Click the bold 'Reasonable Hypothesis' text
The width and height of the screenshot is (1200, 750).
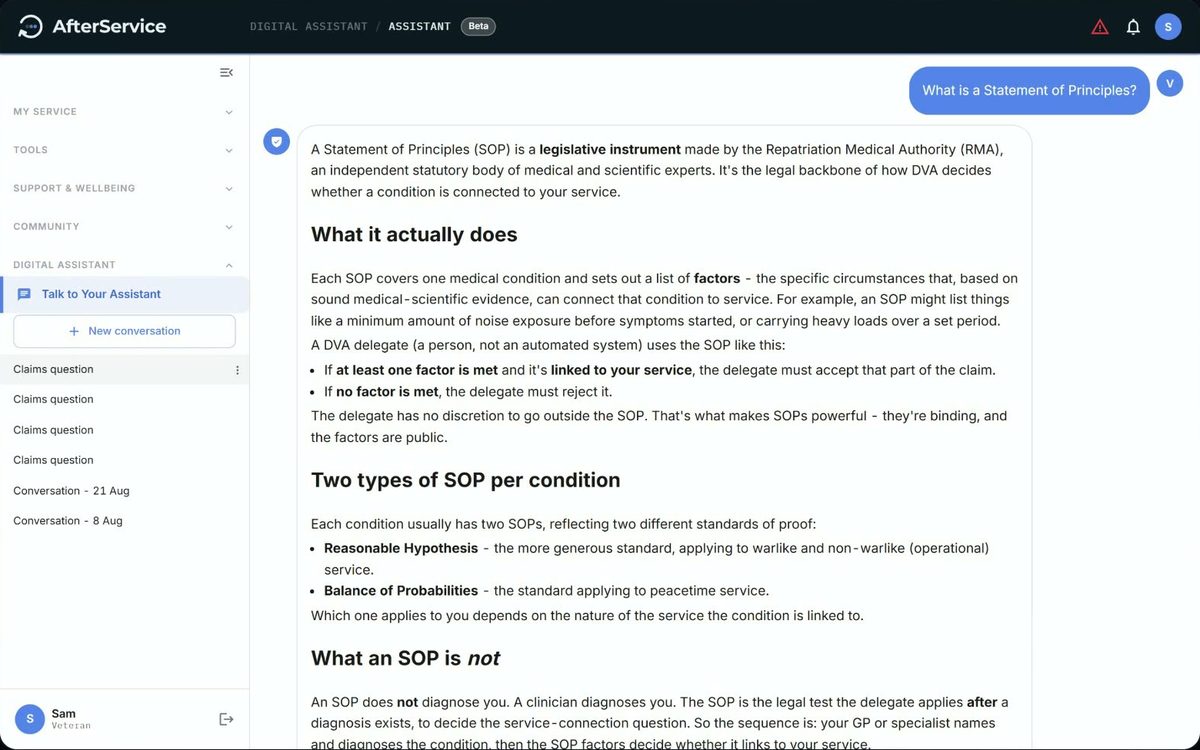click(401, 548)
